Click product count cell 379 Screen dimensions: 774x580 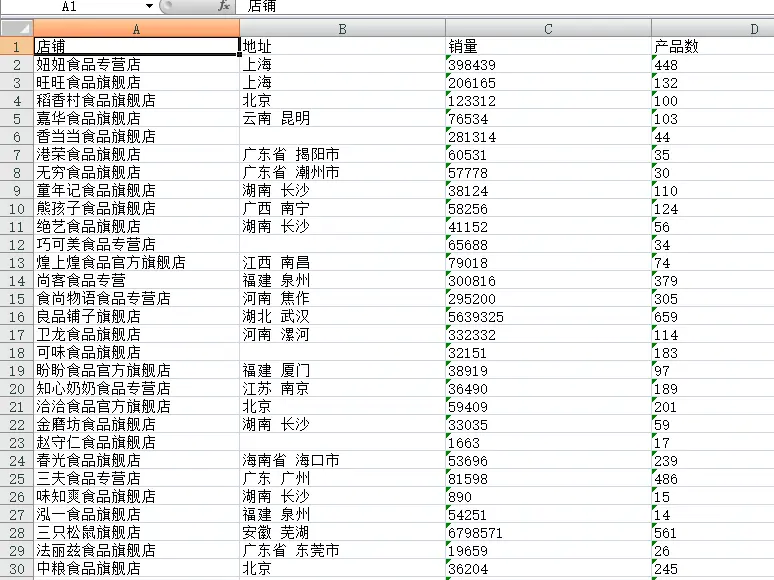coord(713,280)
